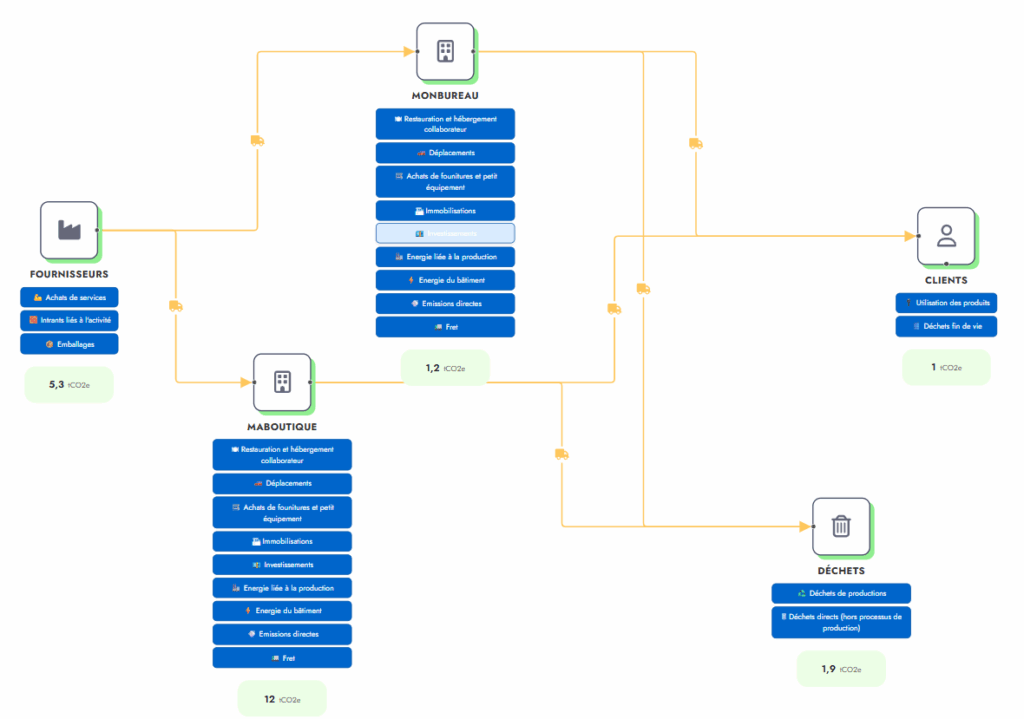Image resolution: width=1024 pixels, height=719 pixels.
Task: Click truck icon on Fournisseurs-to-MonBureau link
Action: 257,141
